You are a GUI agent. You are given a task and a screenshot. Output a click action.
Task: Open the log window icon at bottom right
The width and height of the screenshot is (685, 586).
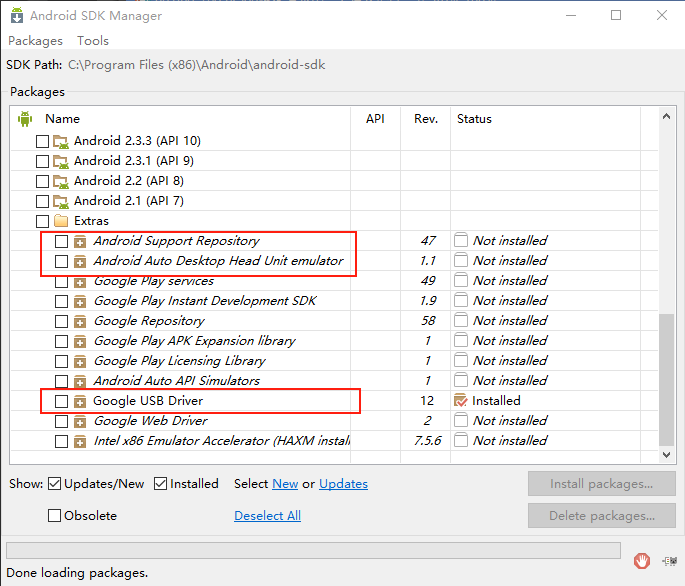(x=670, y=561)
